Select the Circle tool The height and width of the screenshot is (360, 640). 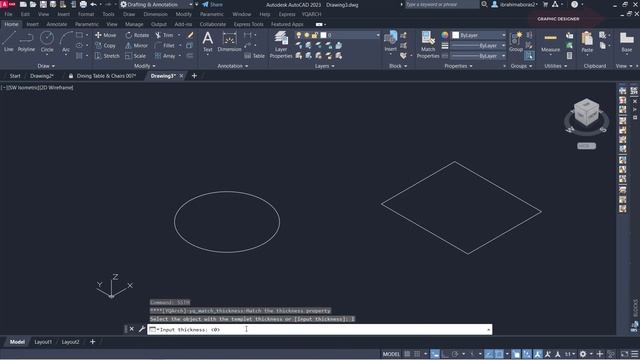[x=47, y=42]
